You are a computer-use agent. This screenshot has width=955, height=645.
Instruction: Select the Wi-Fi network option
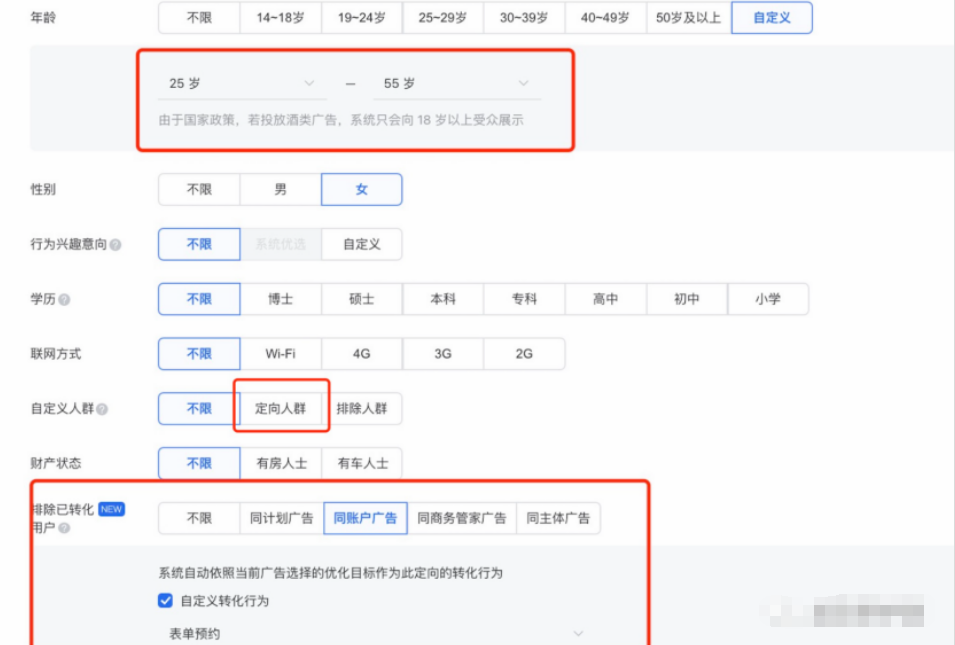(281, 353)
